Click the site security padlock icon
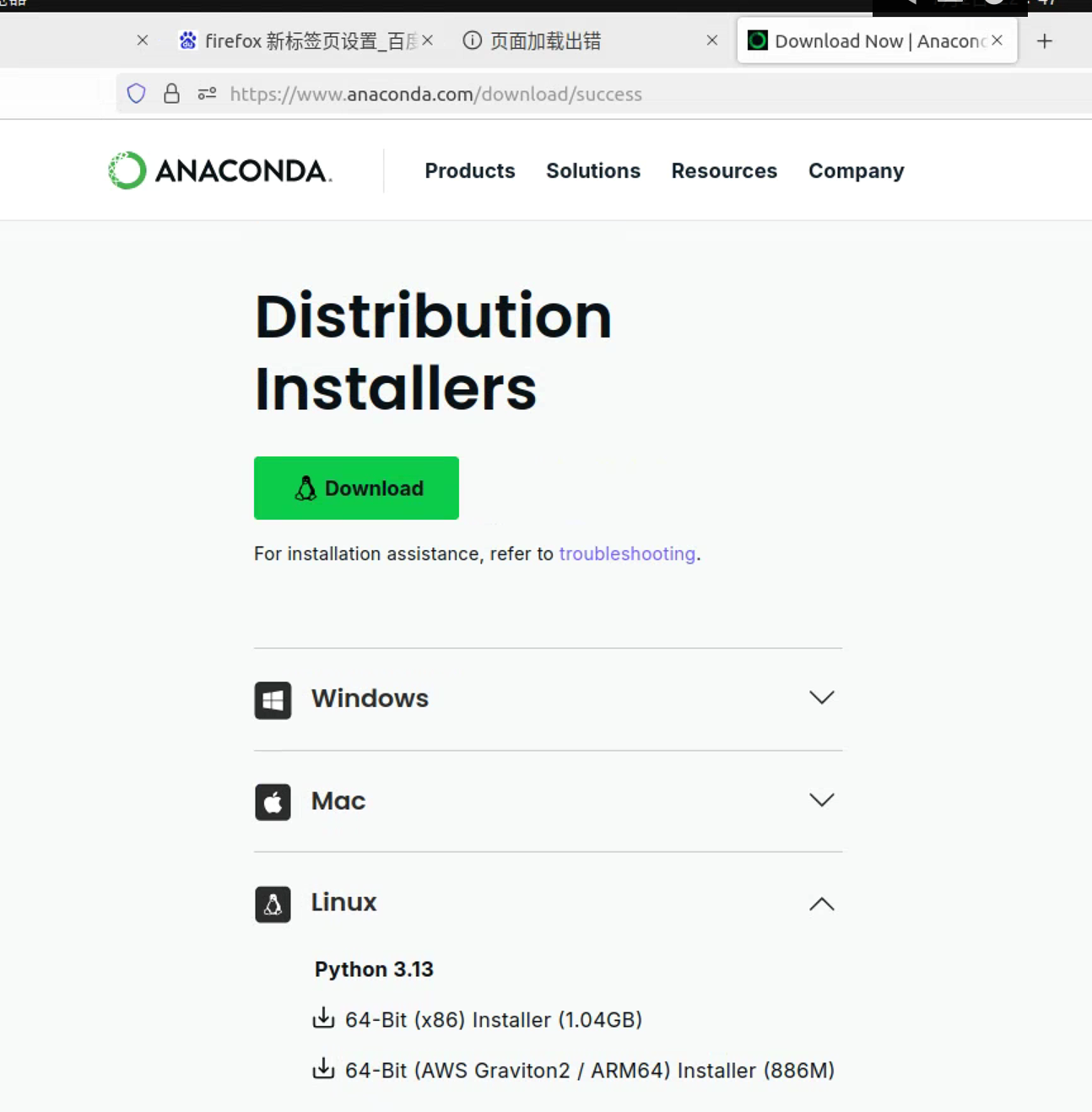The height and width of the screenshot is (1112, 1092). (x=171, y=94)
